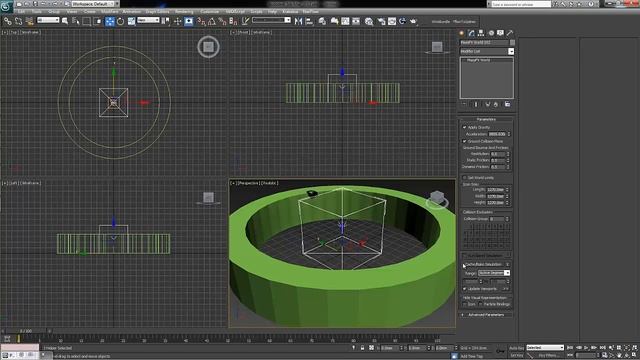Open the Select by Name dialog
Screen dimensions: 640x360
point(76,21)
